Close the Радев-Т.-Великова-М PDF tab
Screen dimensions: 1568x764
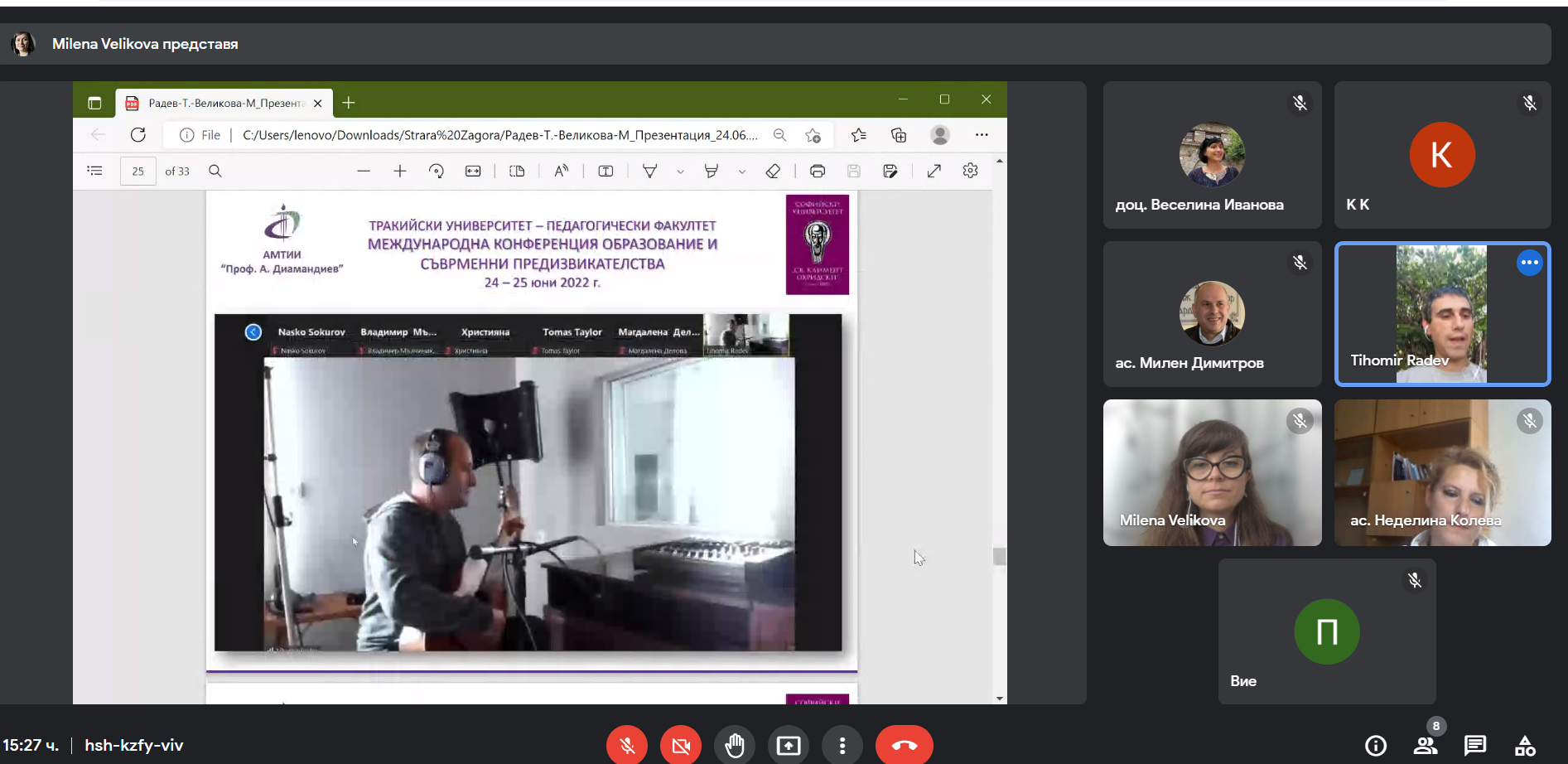[x=318, y=104]
